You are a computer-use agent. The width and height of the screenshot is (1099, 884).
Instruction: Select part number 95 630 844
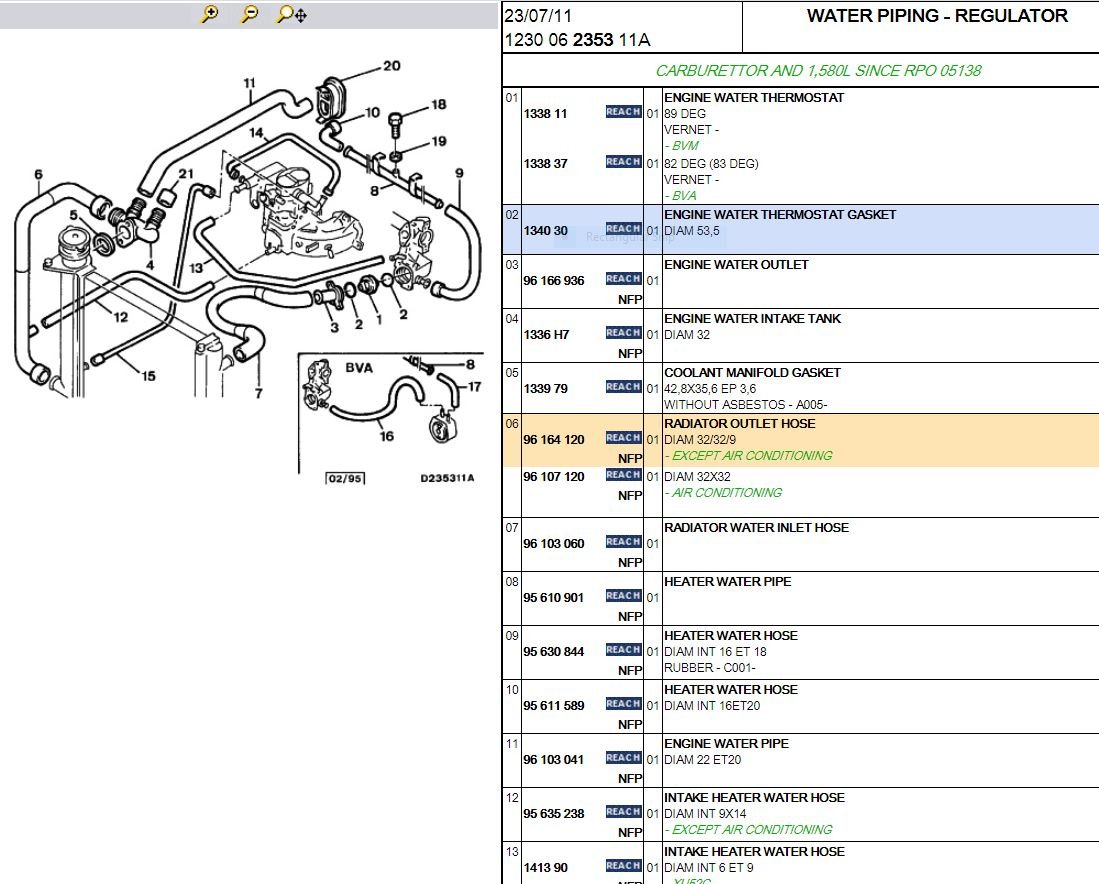(554, 651)
